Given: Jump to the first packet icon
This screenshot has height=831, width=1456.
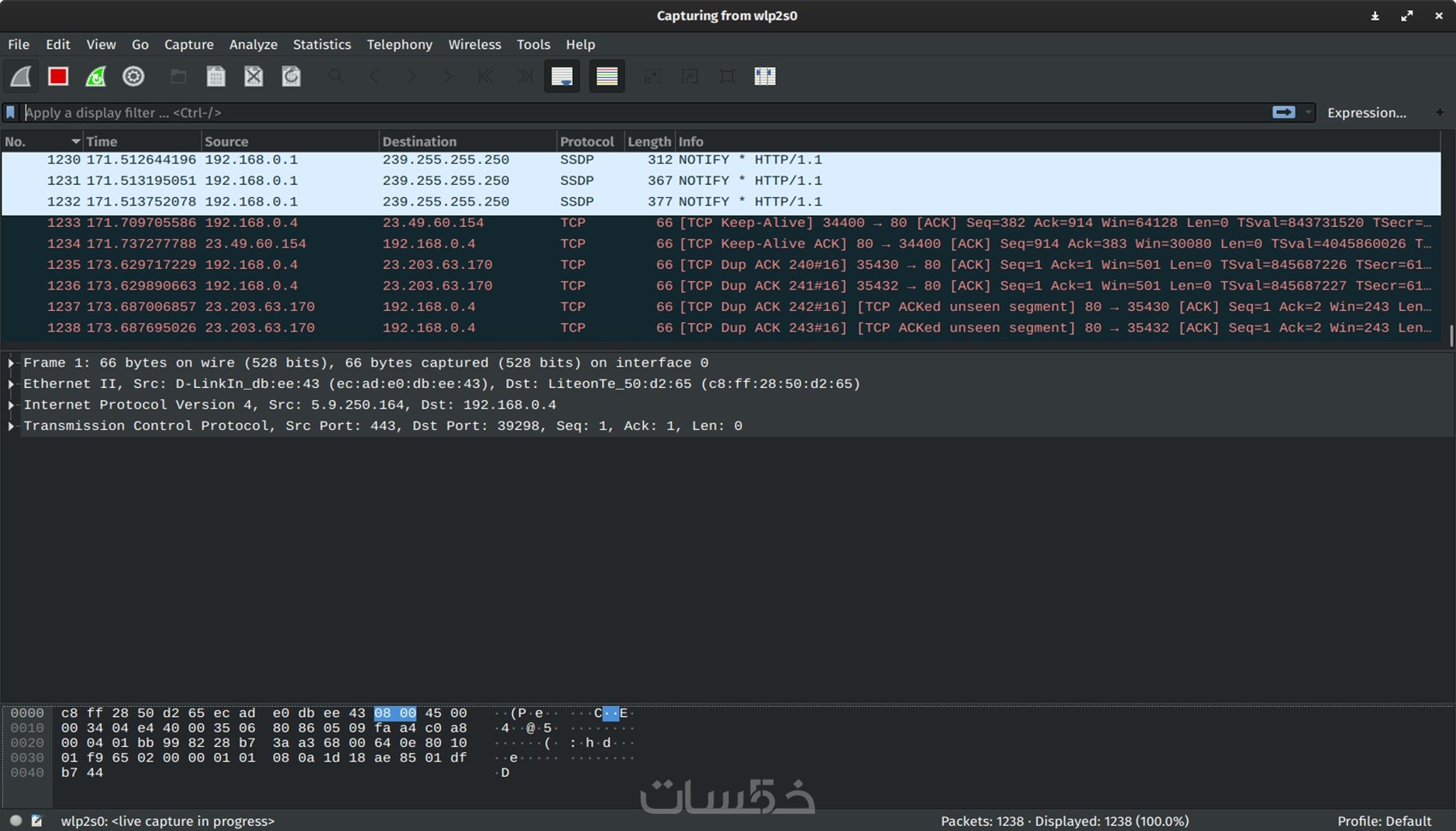Looking at the screenshot, I should coord(486,76).
